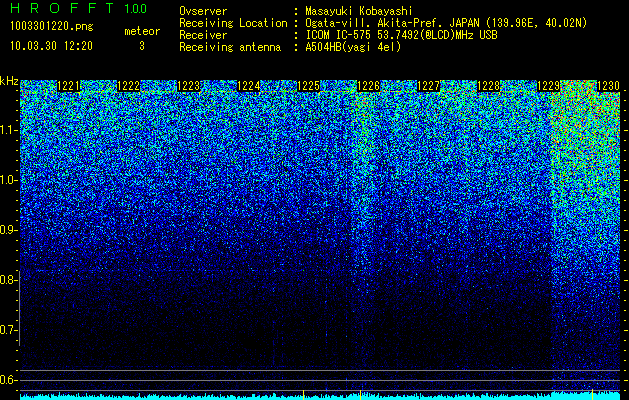The image size is (629, 400).
Task: Click the 1221 time marker label
Action: (x=69, y=86)
